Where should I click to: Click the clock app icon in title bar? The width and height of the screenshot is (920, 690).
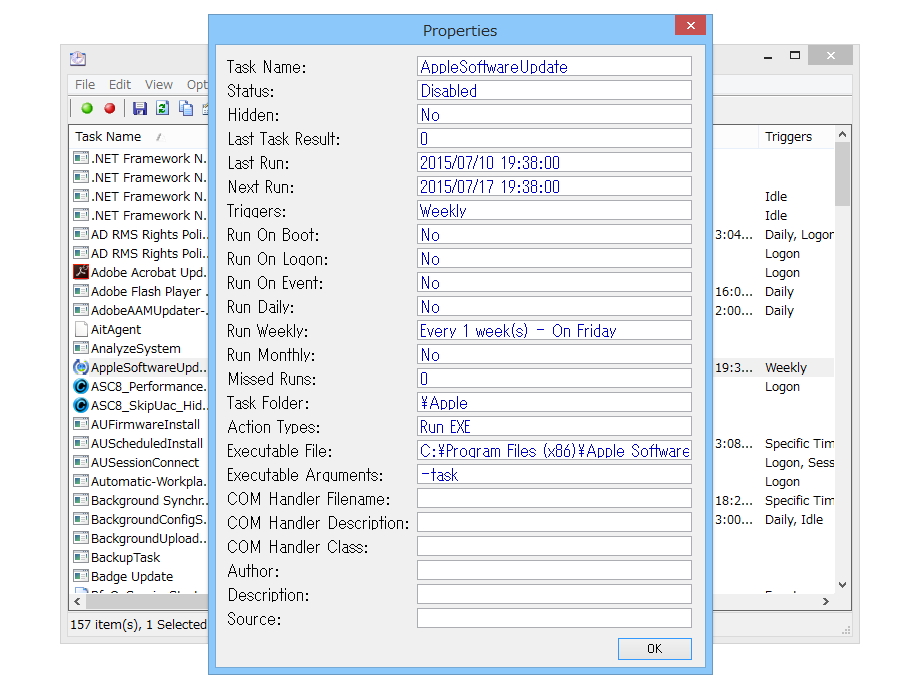click(x=78, y=58)
